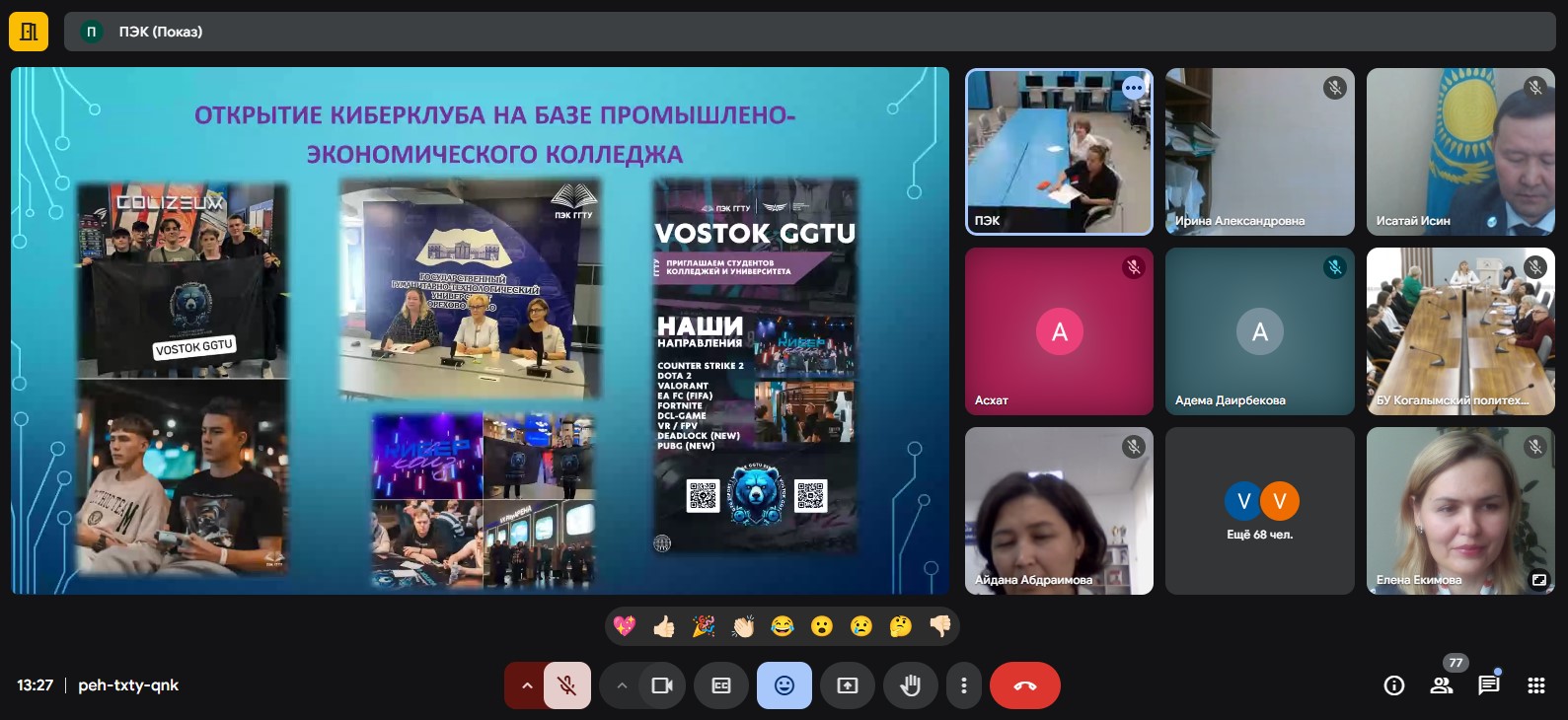Open the Ещё 68 чел. overflow tile
Image resolution: width=1568 pixels, height=720 pixels.
[x=1260, y=511]
